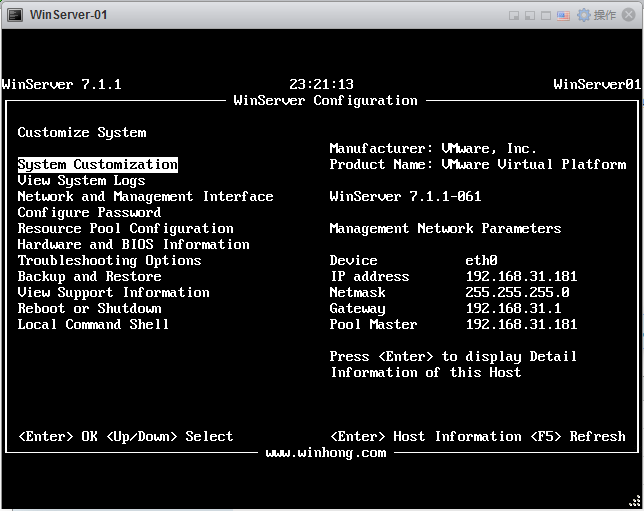Click Information of this Host text
This screenshot has height=511, width=644.
(x=426, y=373)
